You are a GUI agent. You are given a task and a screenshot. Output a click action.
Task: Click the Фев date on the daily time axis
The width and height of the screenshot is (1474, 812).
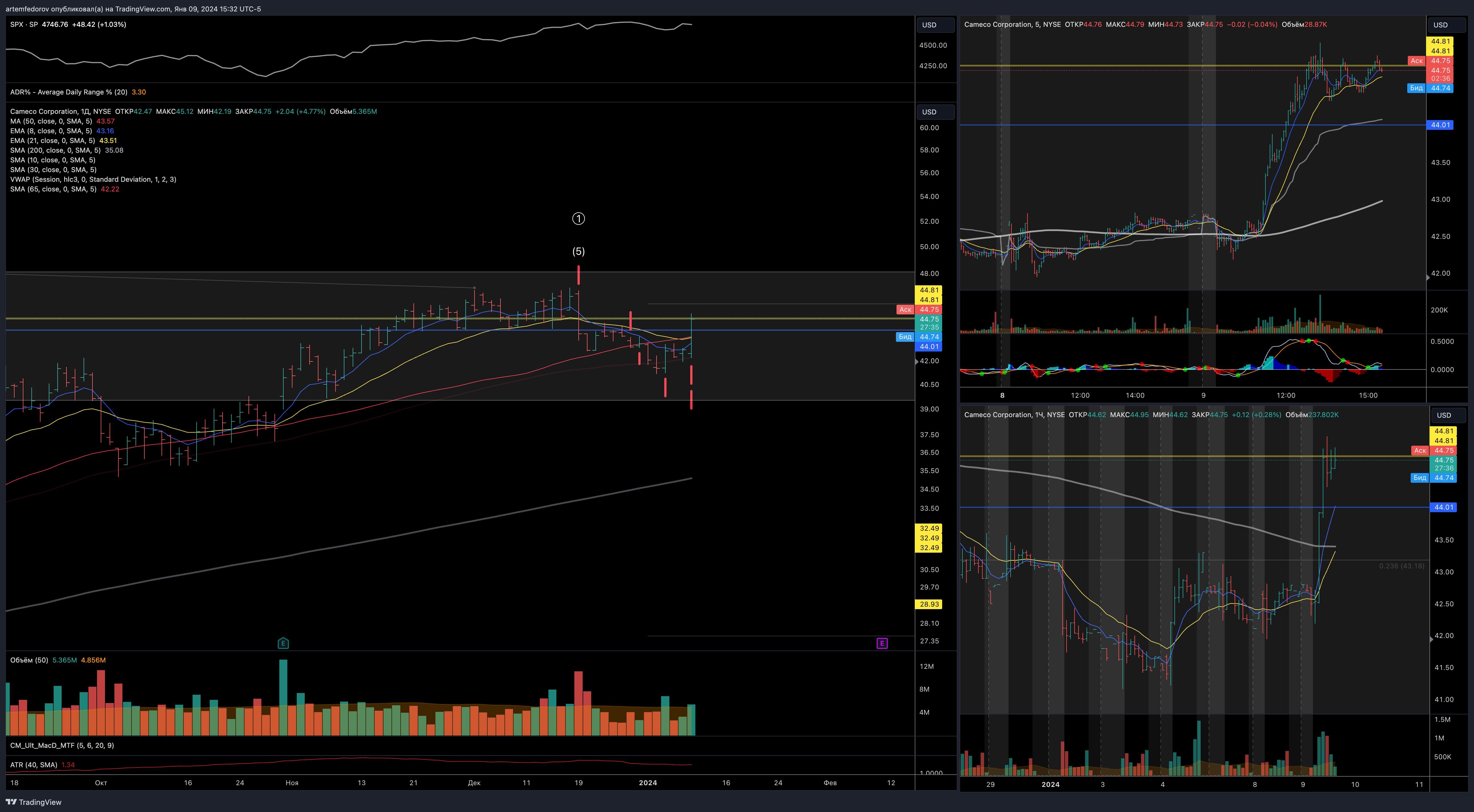[830, 783]
